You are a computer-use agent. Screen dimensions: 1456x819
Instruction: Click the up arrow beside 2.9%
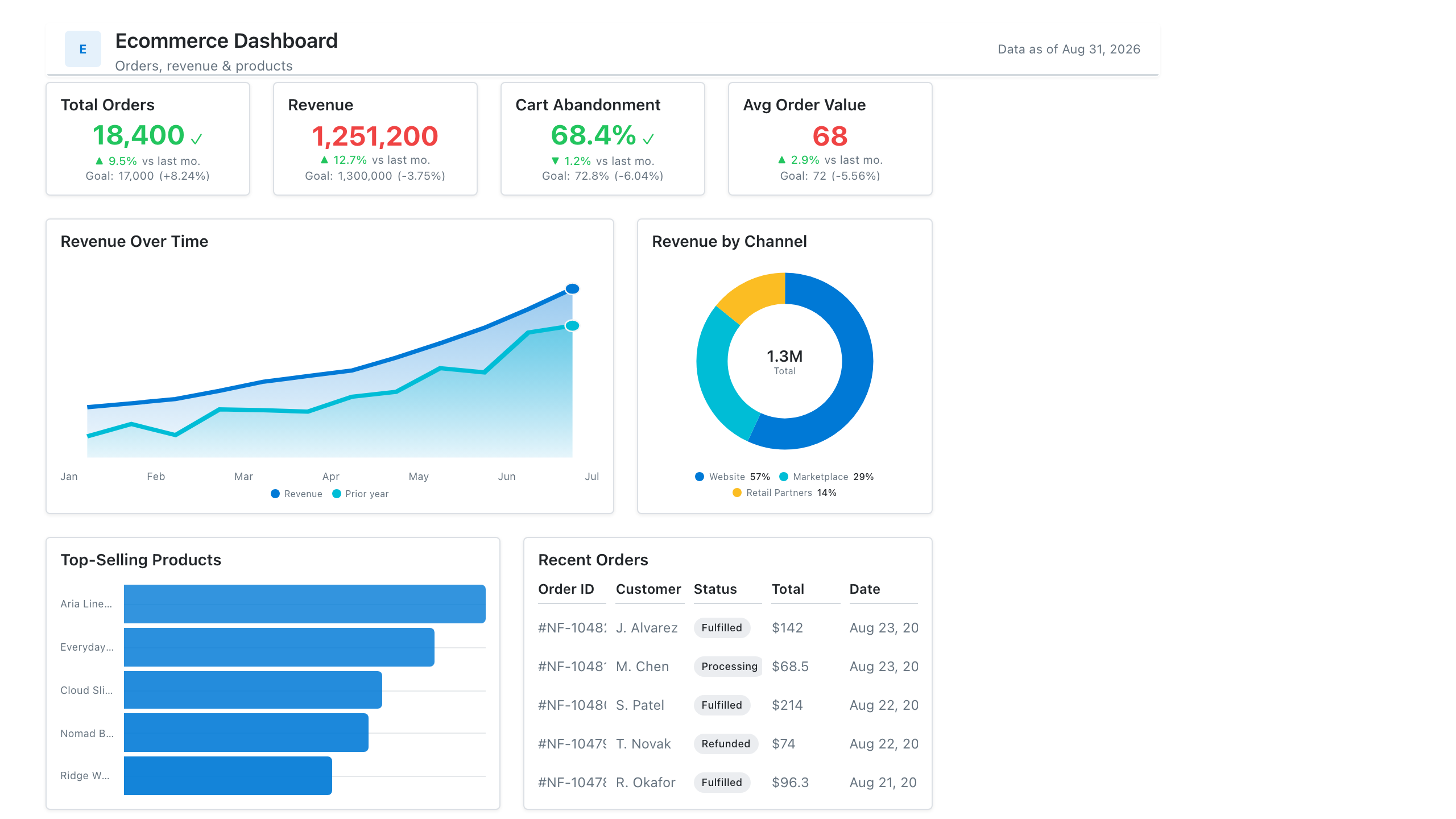781,160
